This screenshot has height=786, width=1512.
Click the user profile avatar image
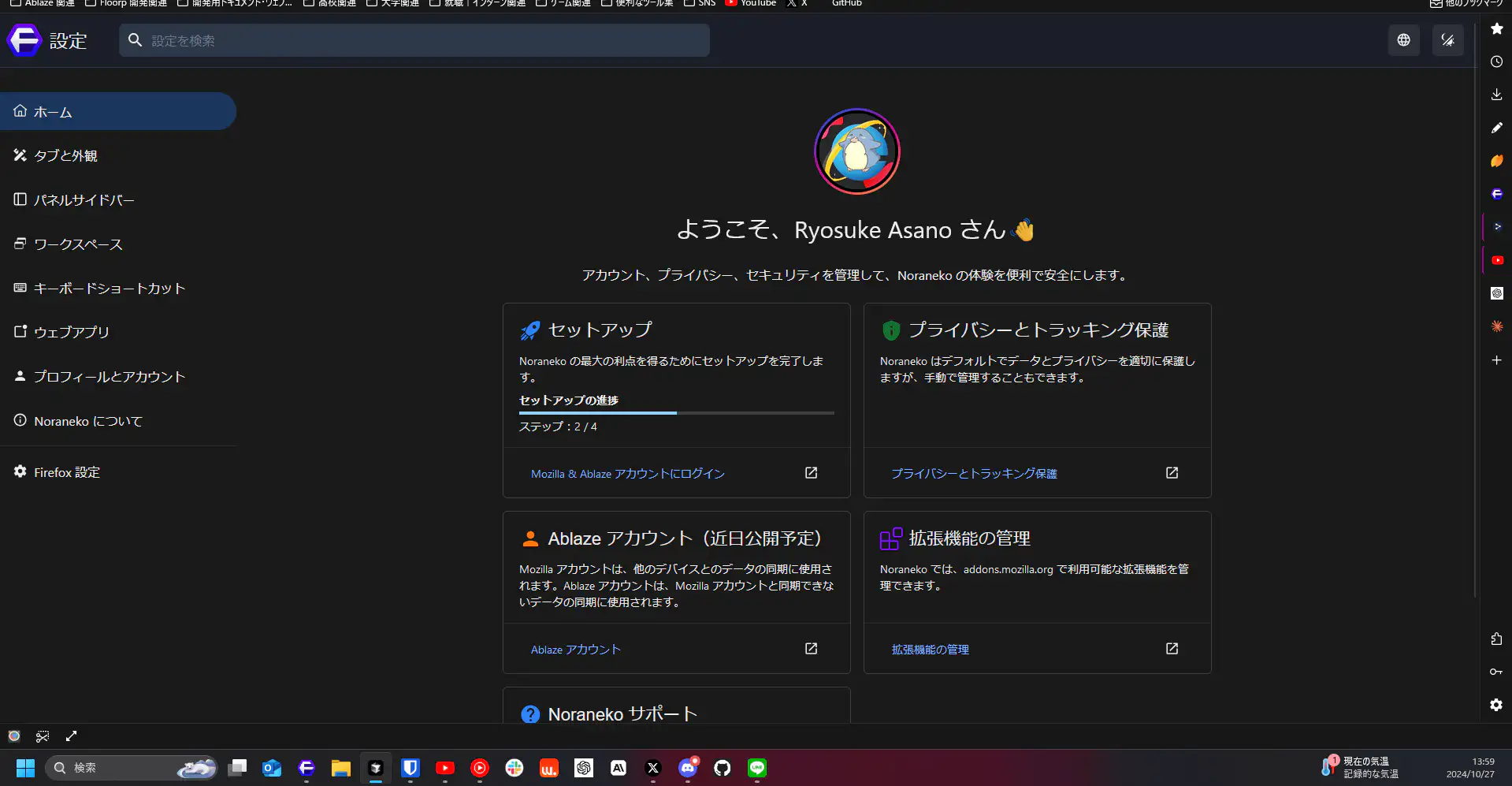click(x=856, y=151)
